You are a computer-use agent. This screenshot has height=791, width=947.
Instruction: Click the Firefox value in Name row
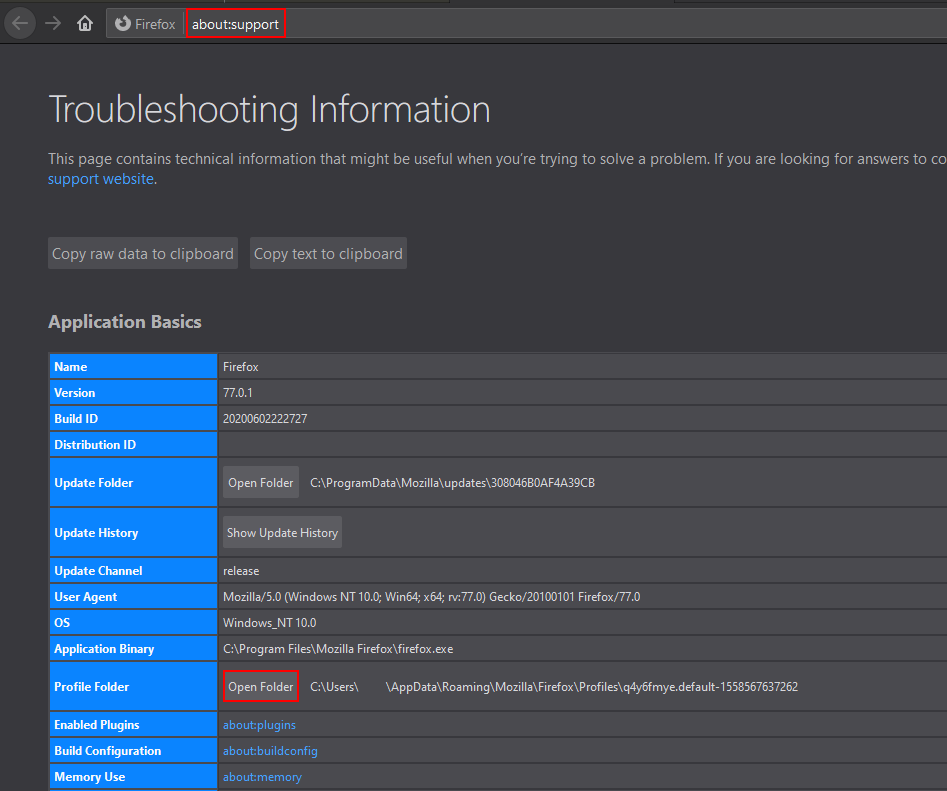click(x=240, y=367)
